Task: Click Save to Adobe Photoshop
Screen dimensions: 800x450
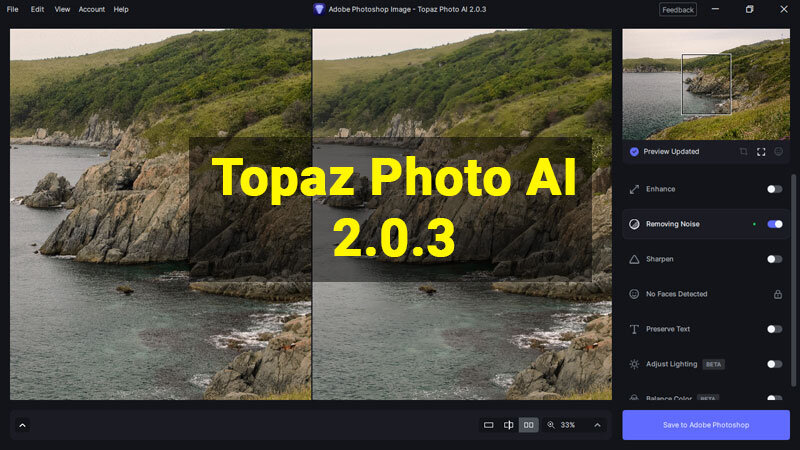Action: pyautogui.click(x=706, y=425)
